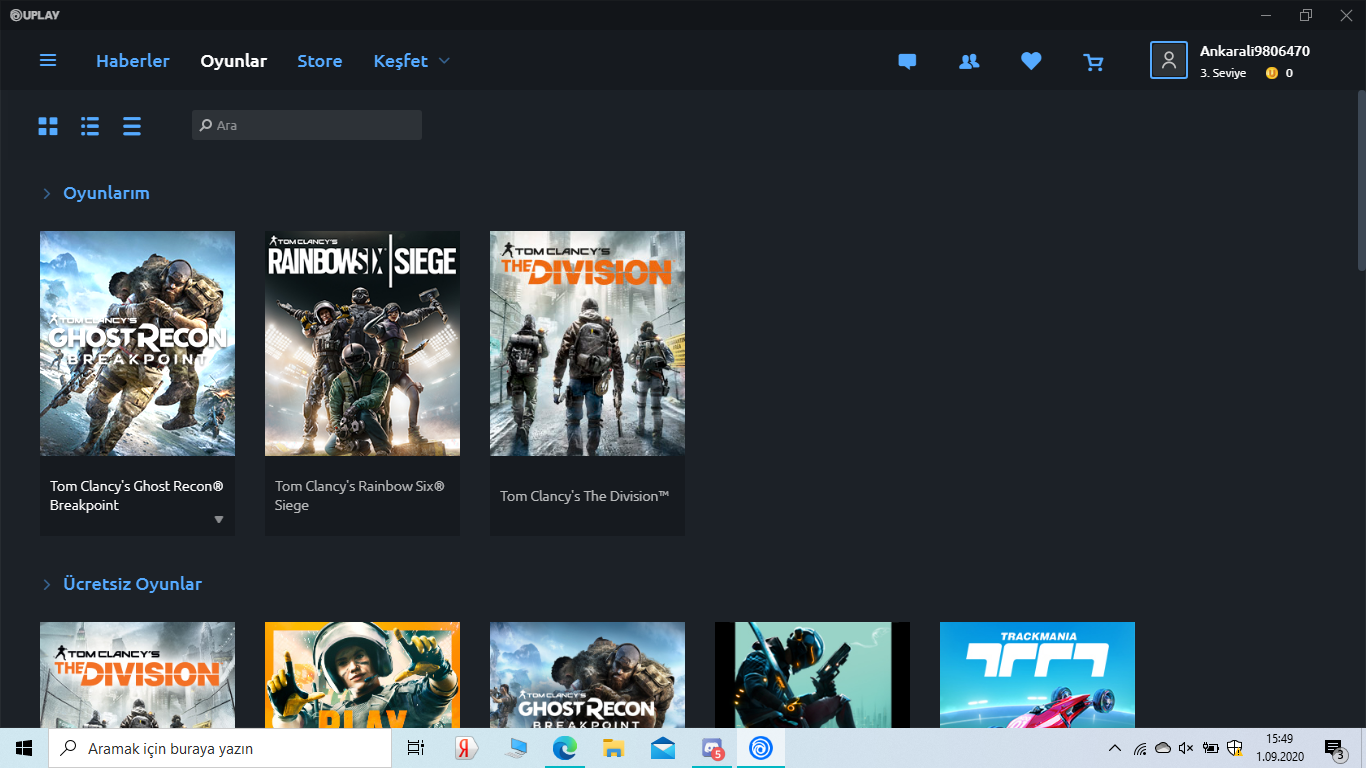Collapse the Ücretsiz Oyunlar section
This screenshot has width=1366, height=768.
[46, 584]
